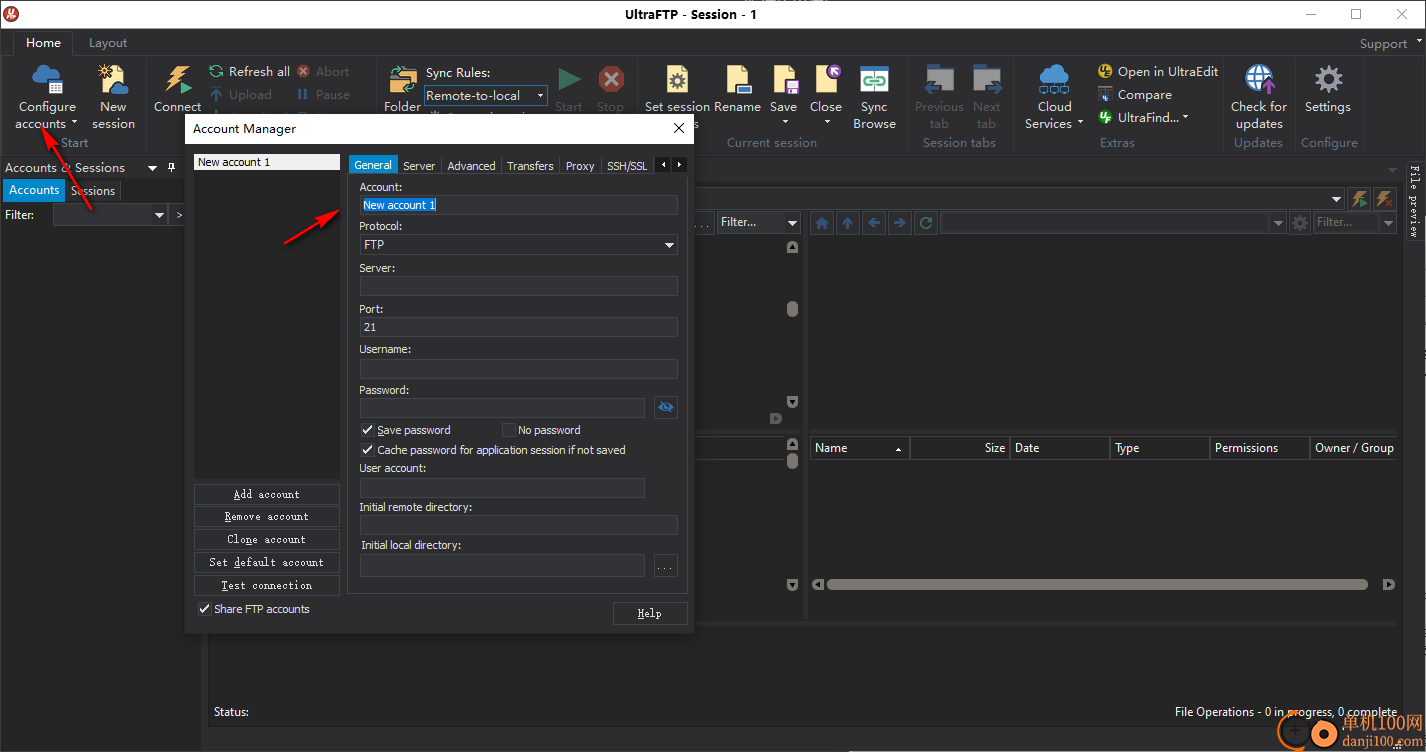Open the Proxy tab
1426x752 pixels.
coord(580,166)
